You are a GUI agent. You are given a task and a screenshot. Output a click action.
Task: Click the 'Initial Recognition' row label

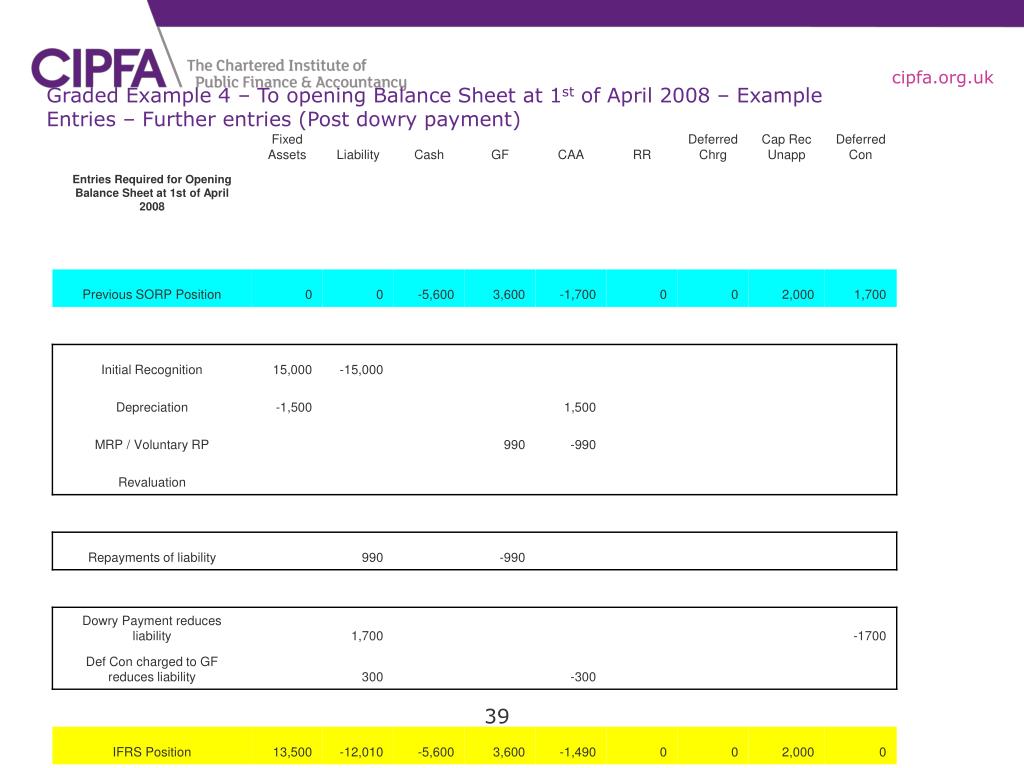point(152,370)
